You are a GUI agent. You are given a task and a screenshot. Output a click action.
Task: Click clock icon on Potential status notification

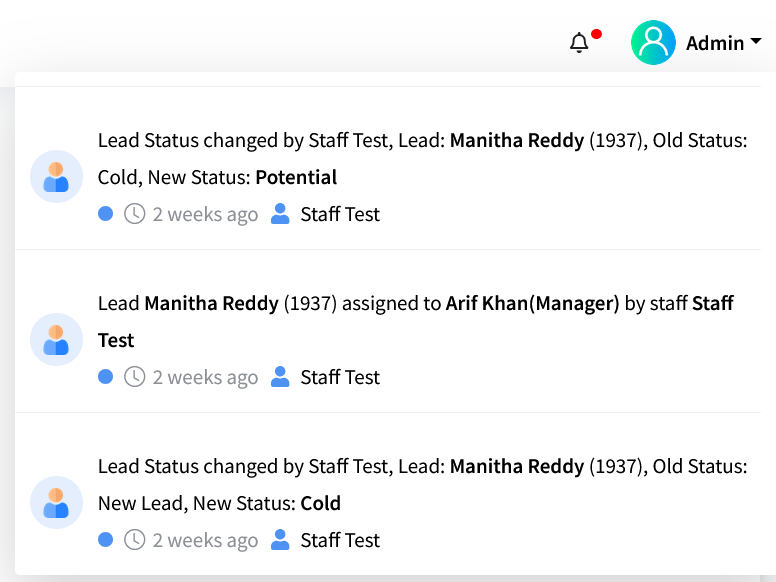tap(134, 214)
